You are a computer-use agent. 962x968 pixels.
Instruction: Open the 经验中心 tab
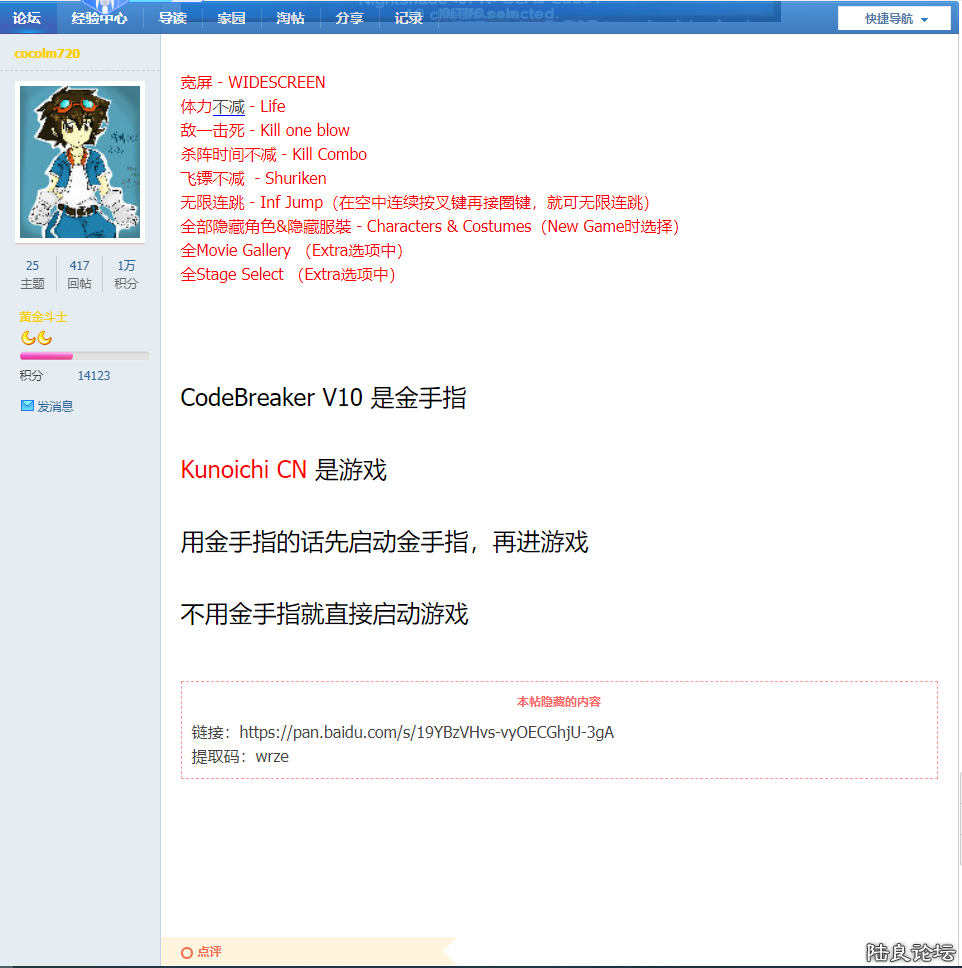(x=99, y=18)
